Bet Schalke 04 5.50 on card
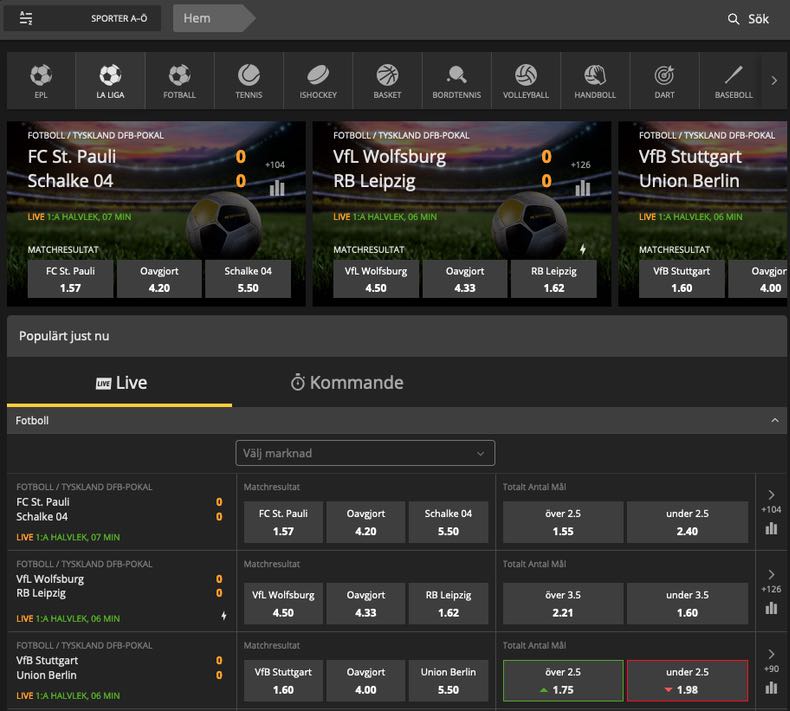The image size is (790, 711). tap(248, 279)
